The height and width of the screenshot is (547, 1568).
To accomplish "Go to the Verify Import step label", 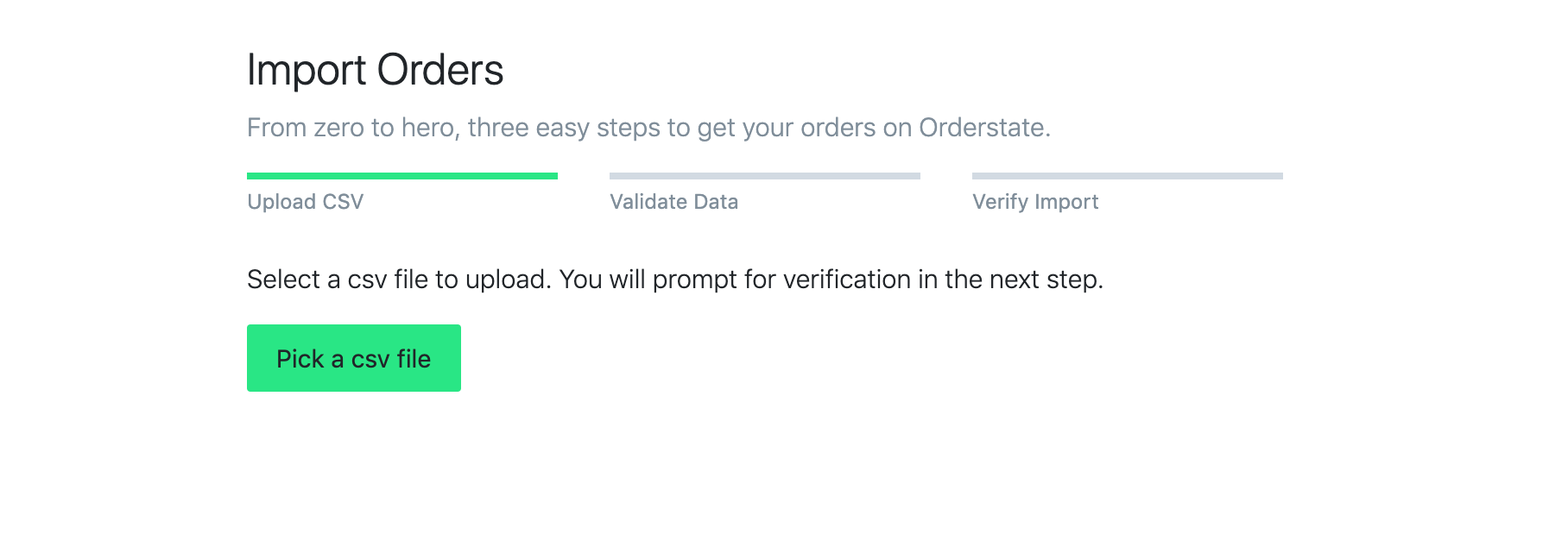I will point(1035,202).
